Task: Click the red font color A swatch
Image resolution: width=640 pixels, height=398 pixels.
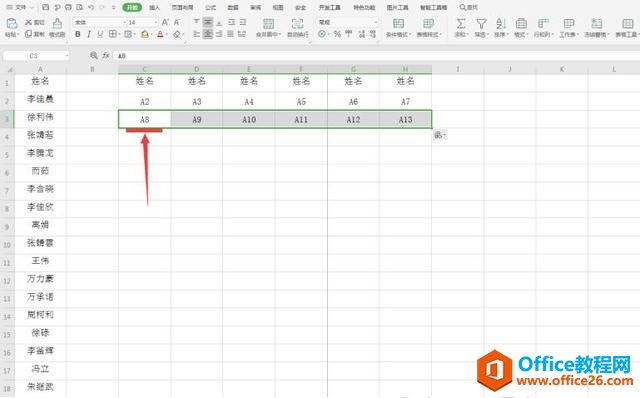Action: tap(160, 34)
